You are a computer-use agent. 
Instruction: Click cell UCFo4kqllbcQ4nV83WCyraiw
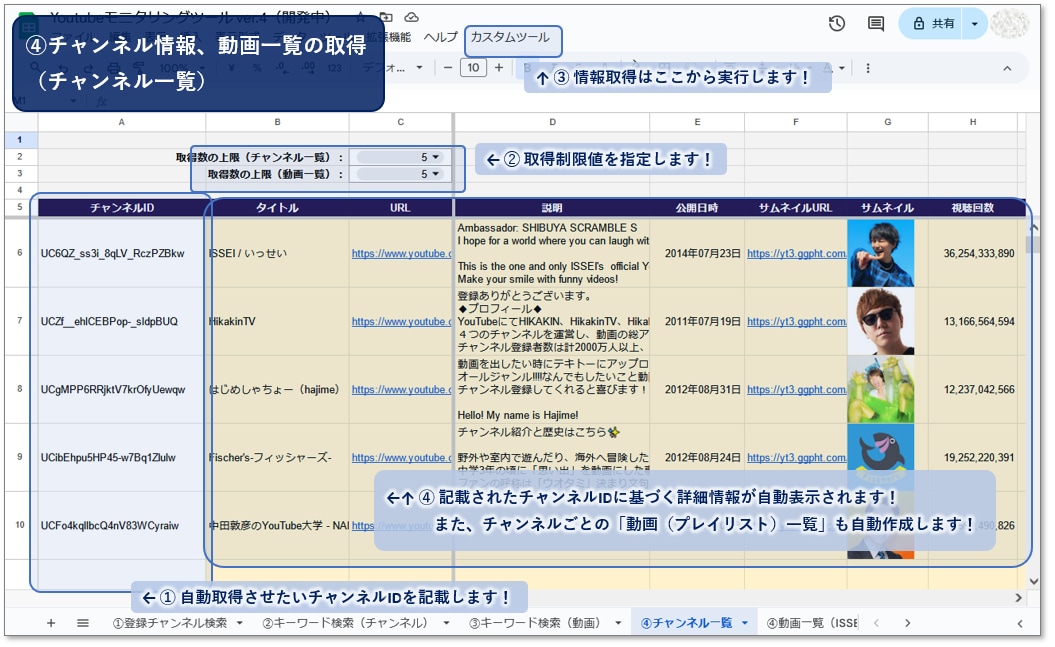tap(121, 525)
